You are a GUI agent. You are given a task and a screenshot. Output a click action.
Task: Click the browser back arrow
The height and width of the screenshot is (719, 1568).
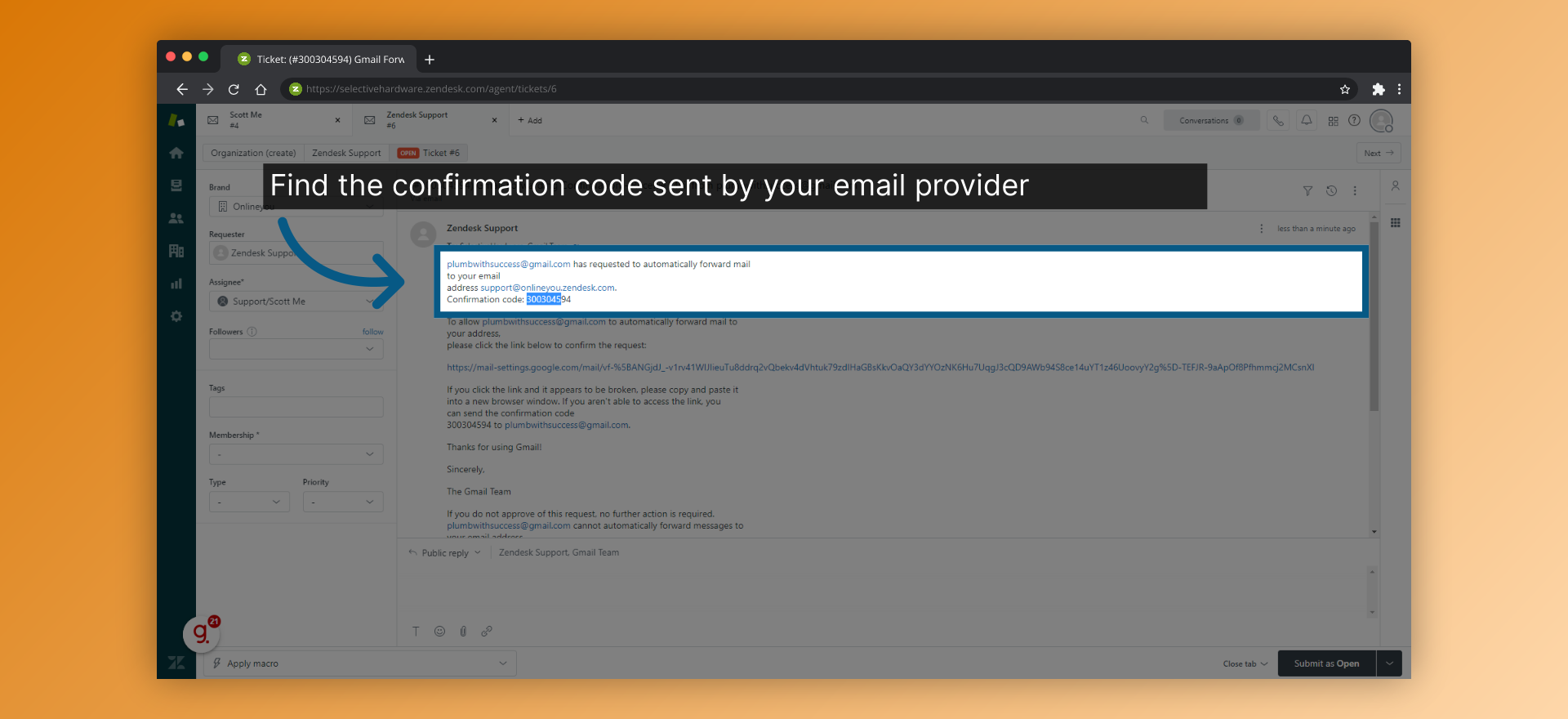(x=182, y=89)
